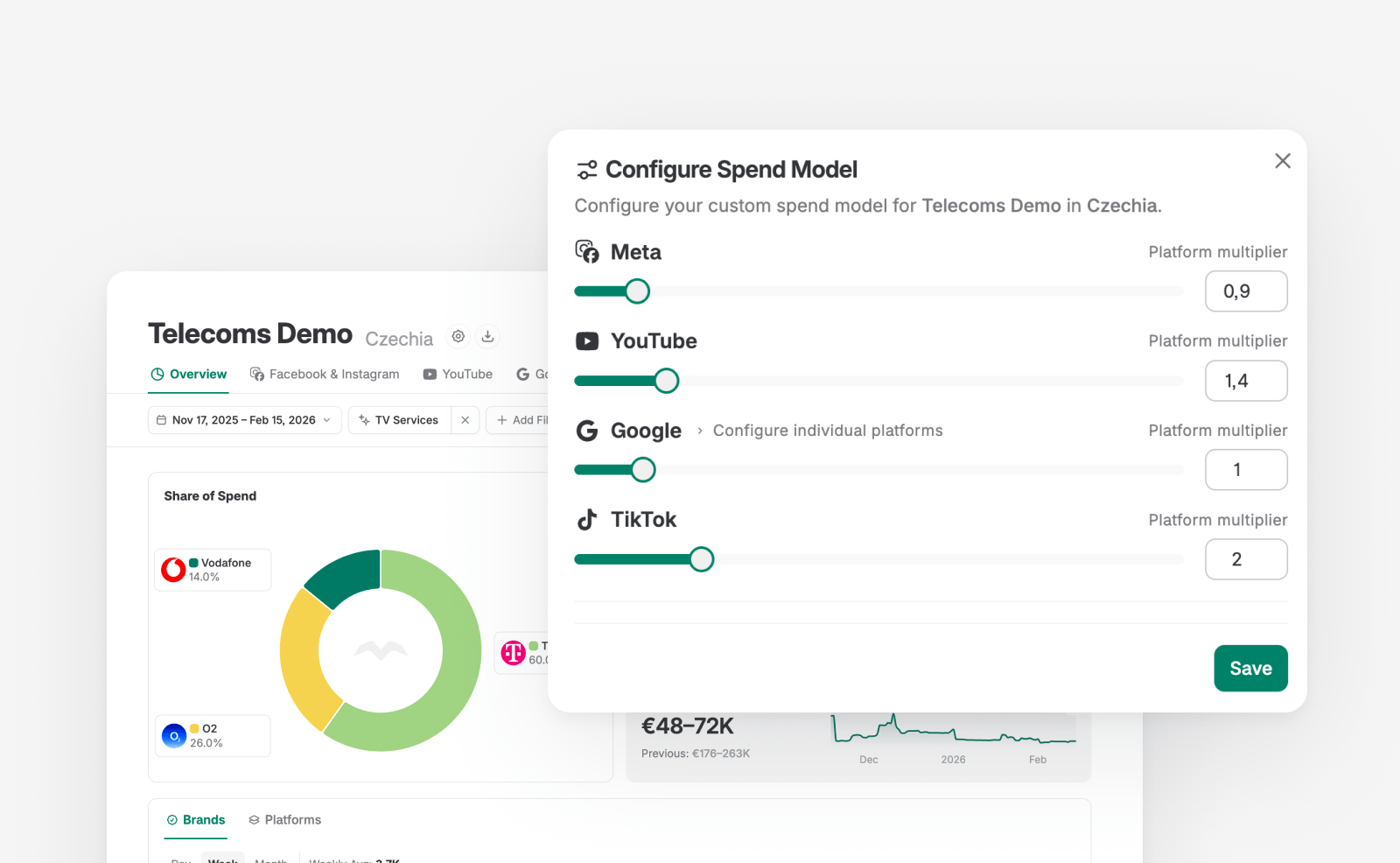
Task: Click the Vodafone logo icon
Action: click(x=173, y=570)
